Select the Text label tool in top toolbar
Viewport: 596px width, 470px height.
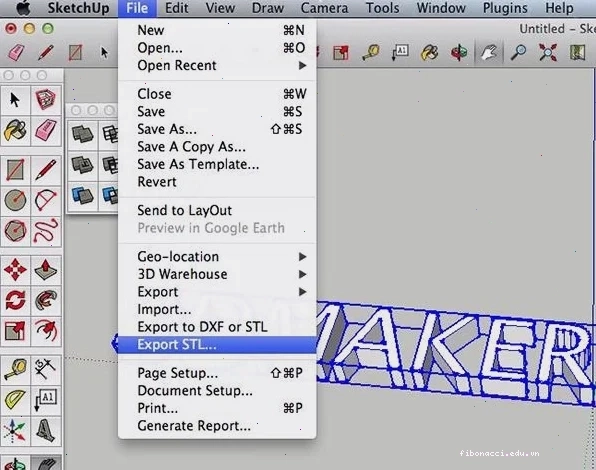pos(400,52)
